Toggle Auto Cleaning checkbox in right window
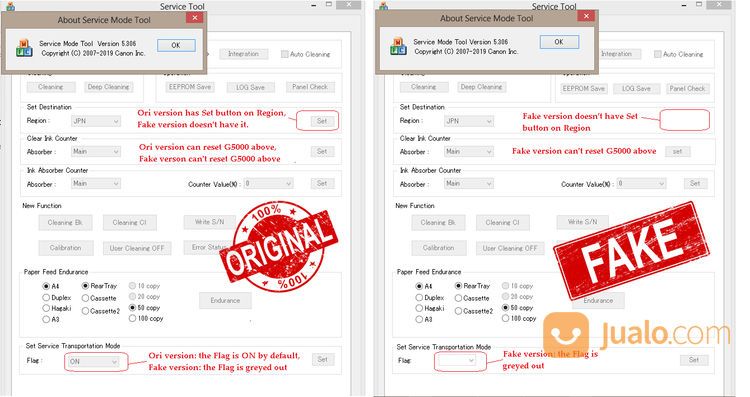 [x=658, y=54]
